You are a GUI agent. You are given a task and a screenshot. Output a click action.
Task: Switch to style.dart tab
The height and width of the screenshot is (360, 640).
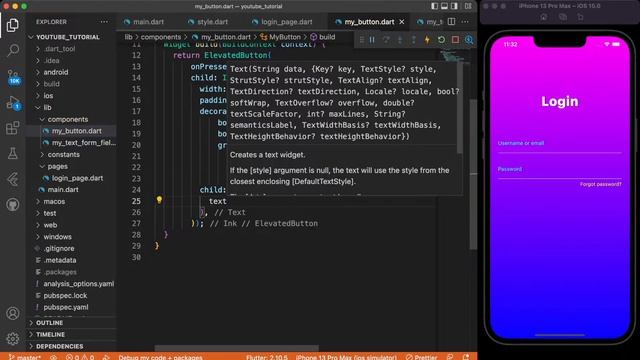point(208,22)
